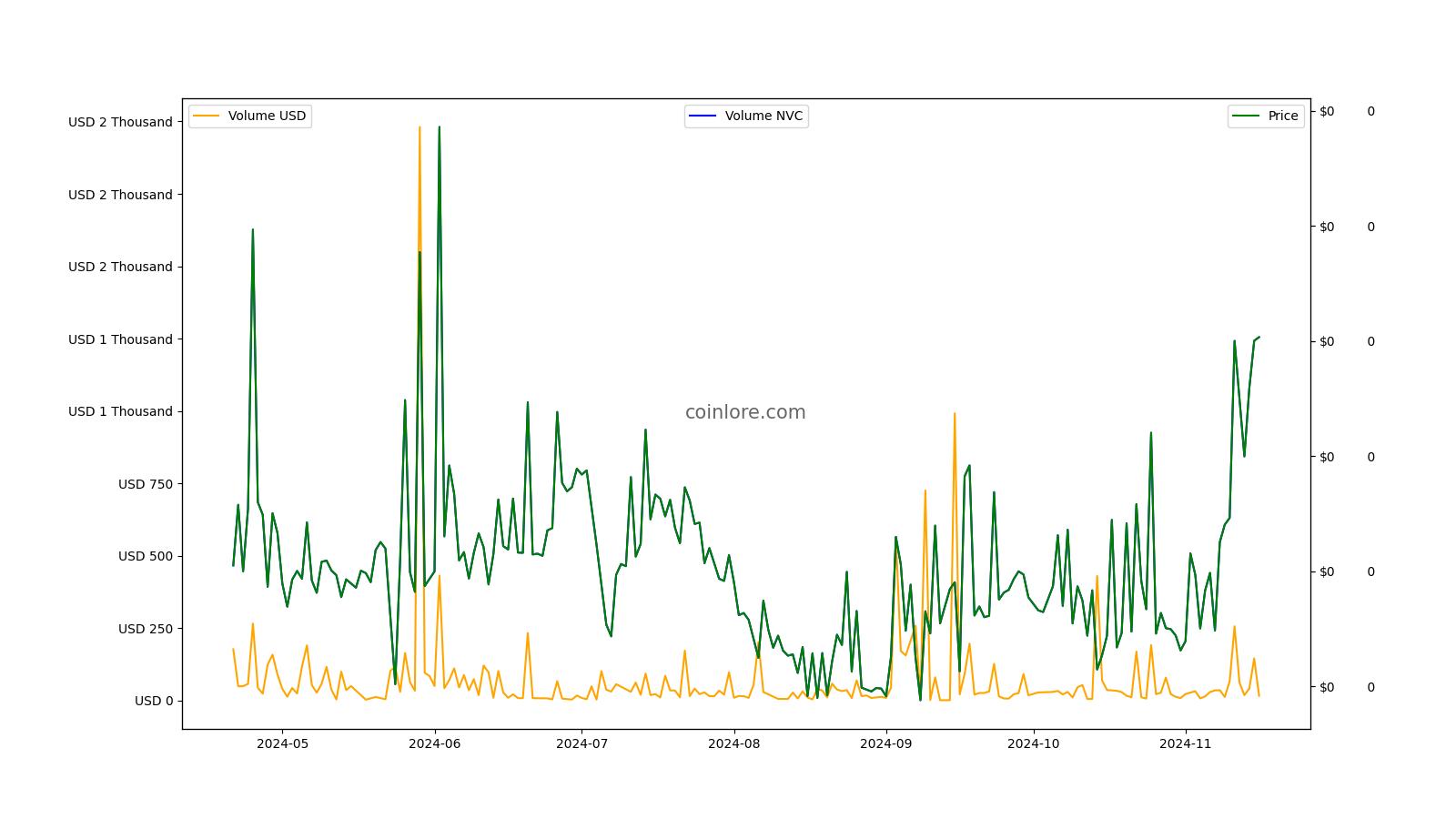Click the 2024-10 x-axis label

[1034, 743]
